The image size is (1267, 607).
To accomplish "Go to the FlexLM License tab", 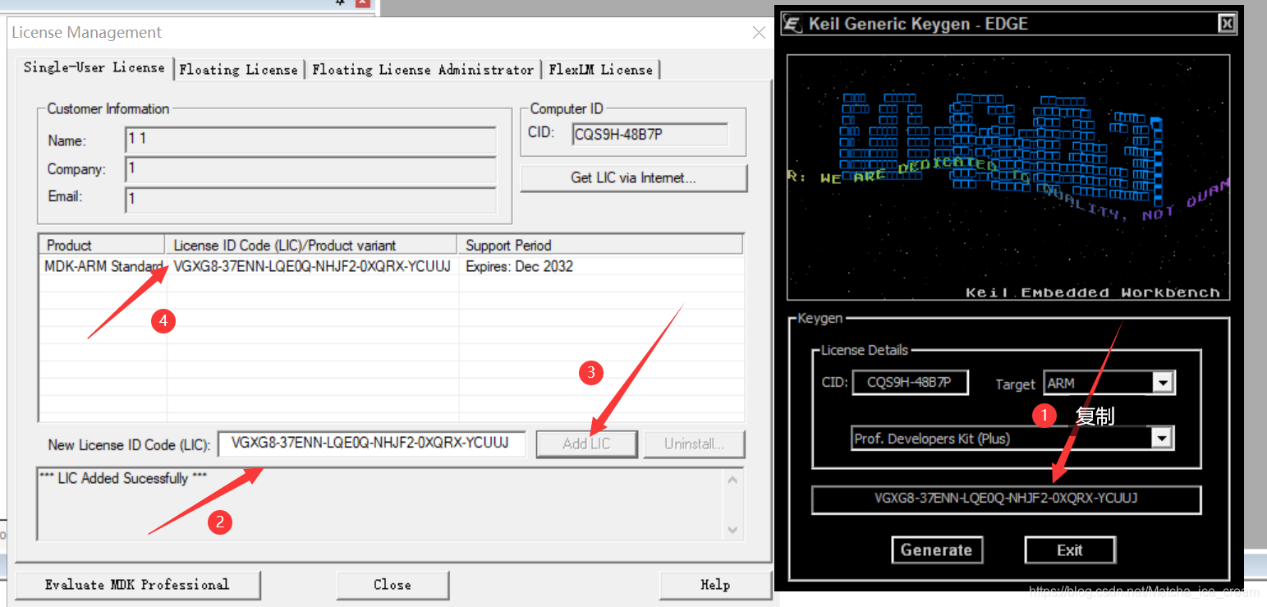I will pyautogui.click(x=600, y=70).
